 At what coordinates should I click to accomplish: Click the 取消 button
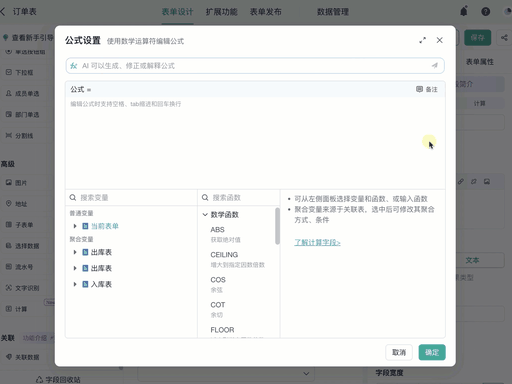(x=399, y=352)
